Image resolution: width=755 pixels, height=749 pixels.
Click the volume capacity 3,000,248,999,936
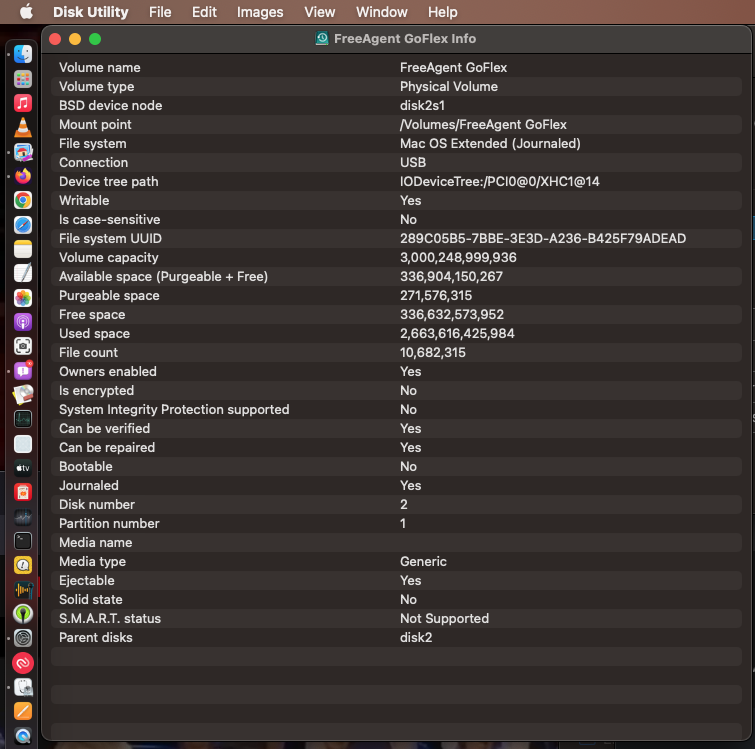(x=458, y=258)
